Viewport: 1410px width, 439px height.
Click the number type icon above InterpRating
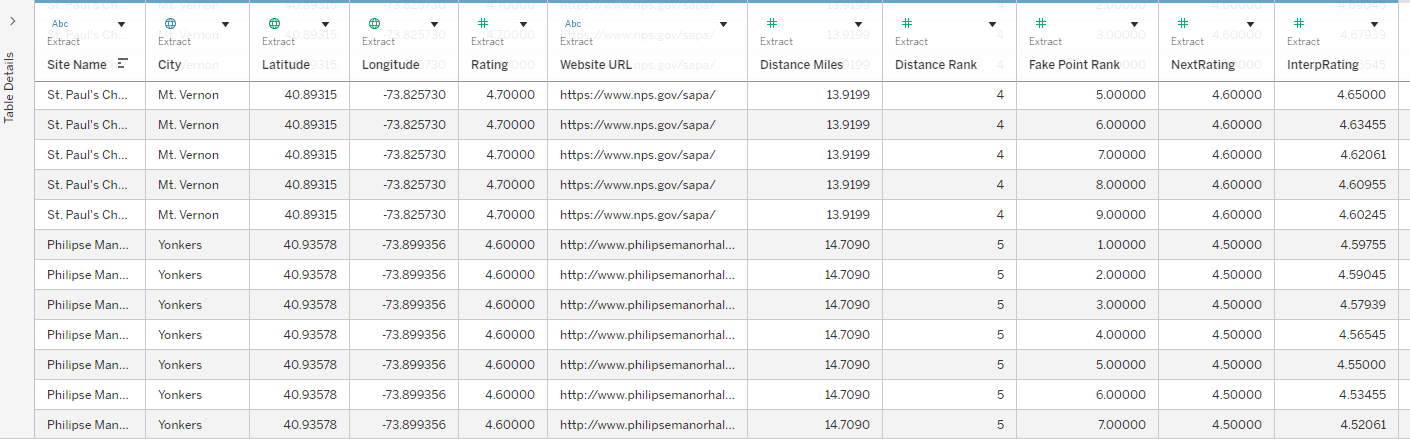1298,23
